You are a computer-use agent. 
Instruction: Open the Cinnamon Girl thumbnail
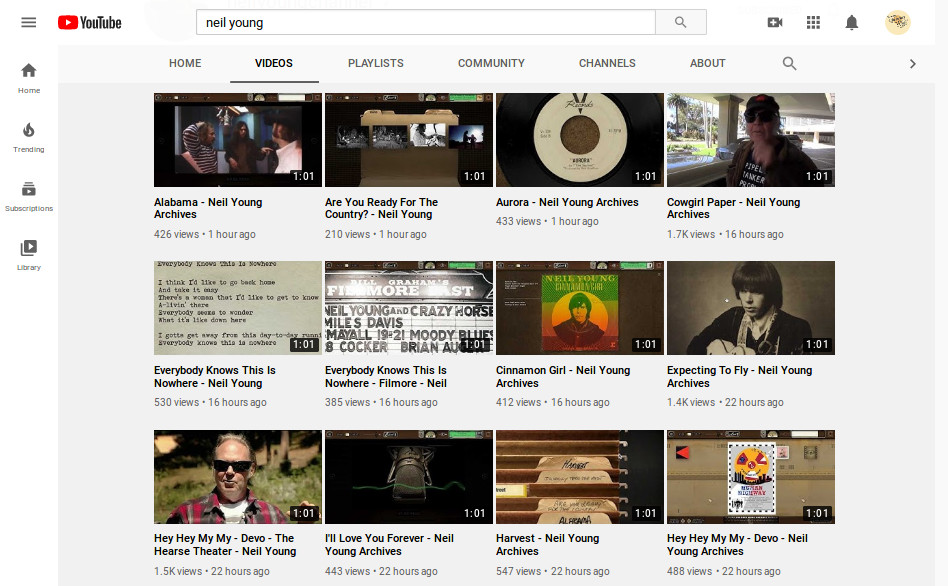click(x=580, y=308)
